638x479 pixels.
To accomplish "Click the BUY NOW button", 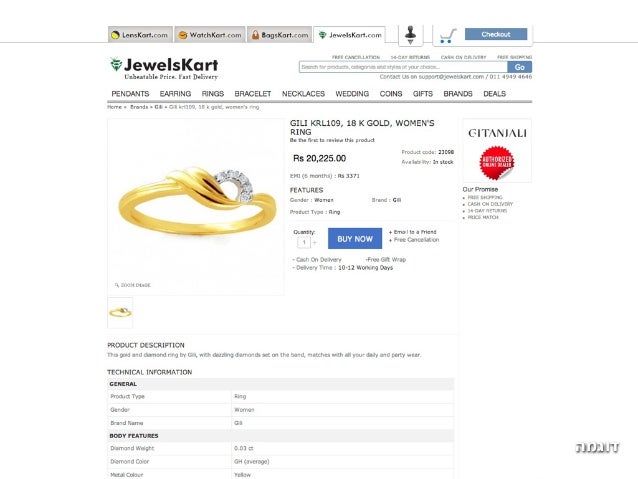I will point(355,238).
